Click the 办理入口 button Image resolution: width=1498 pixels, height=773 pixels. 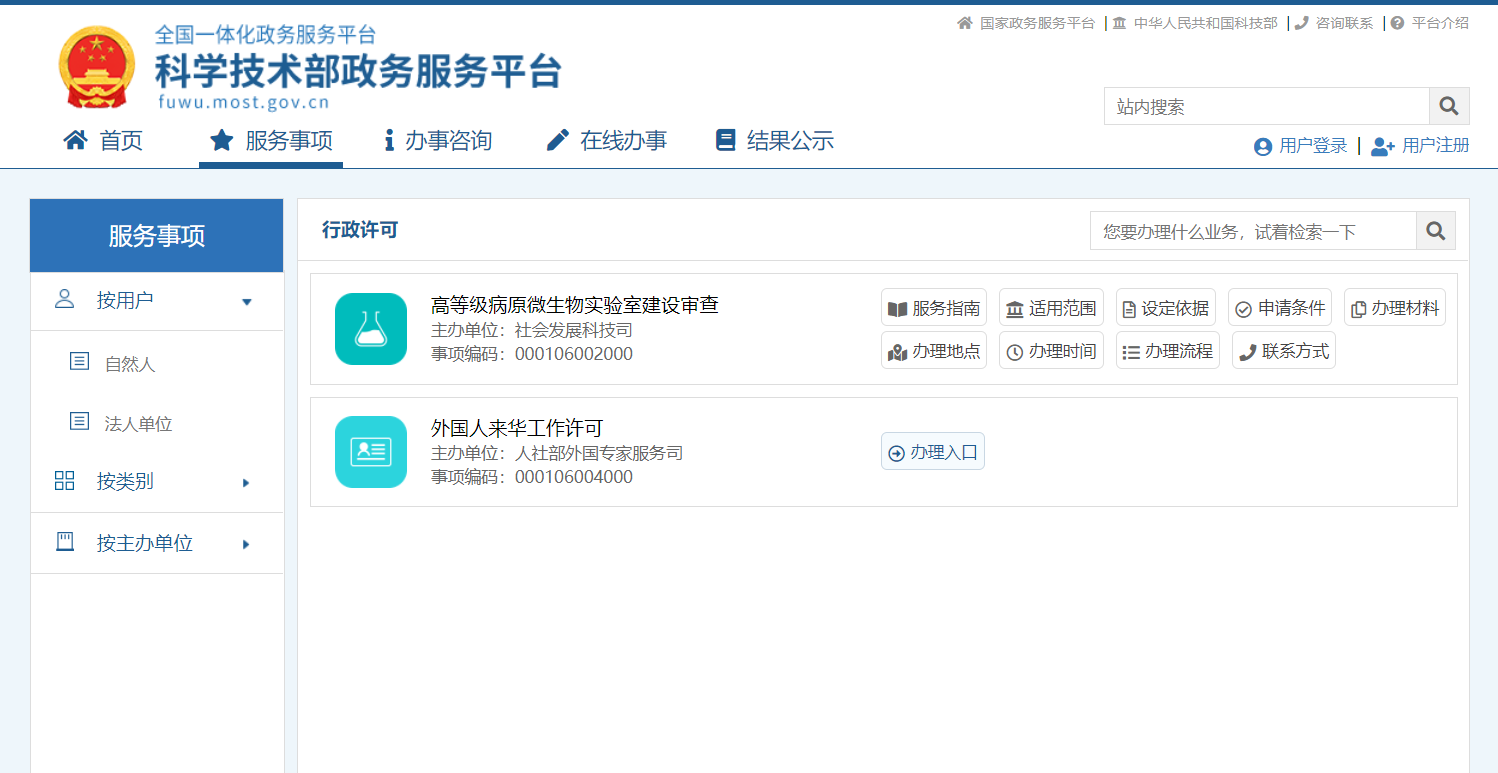[x=932, y=452]
